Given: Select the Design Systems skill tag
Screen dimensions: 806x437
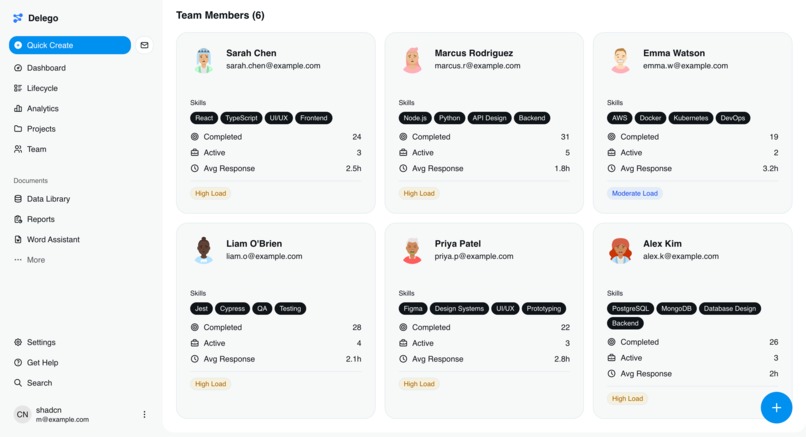Looking at the screenshot, I should coord(459,308).
